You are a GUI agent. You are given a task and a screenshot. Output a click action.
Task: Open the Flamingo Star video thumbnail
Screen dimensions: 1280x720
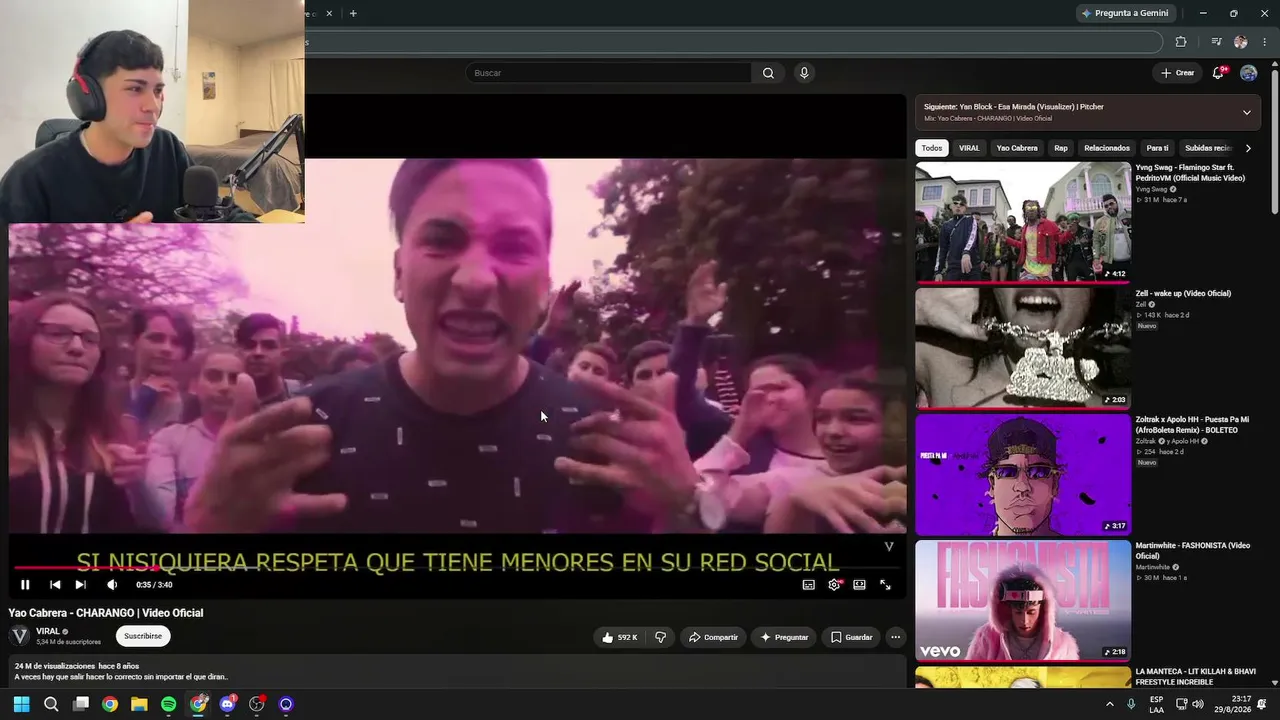tap(1023, 222)
